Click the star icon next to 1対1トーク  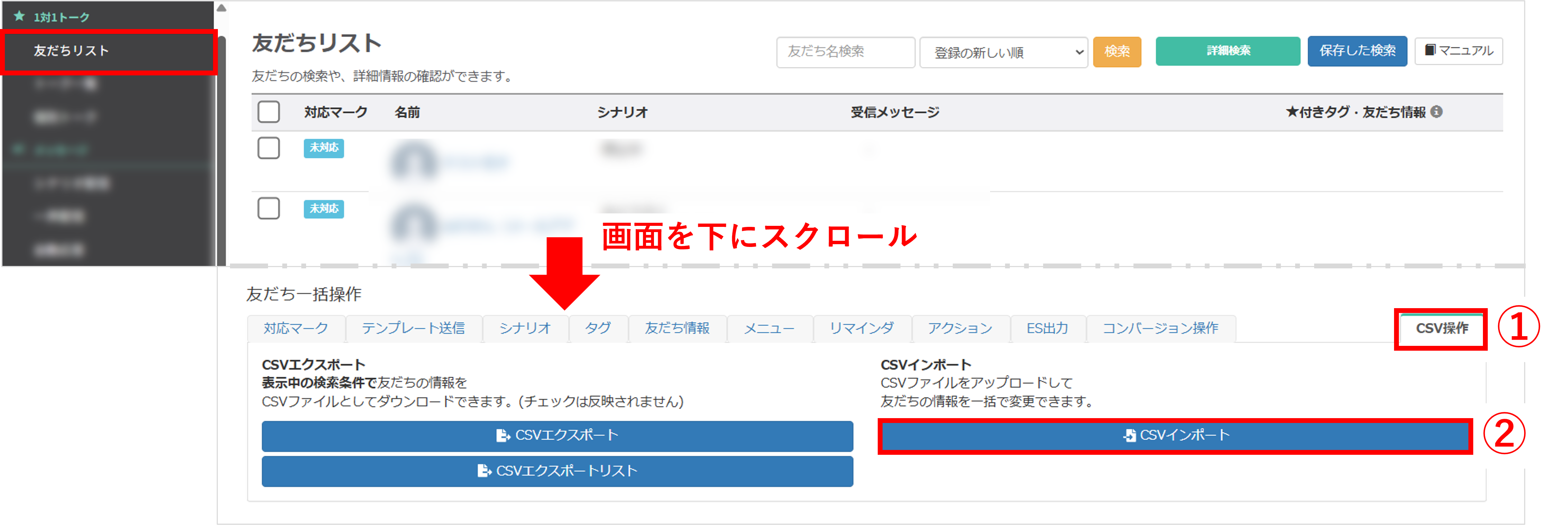coord(19,16)
